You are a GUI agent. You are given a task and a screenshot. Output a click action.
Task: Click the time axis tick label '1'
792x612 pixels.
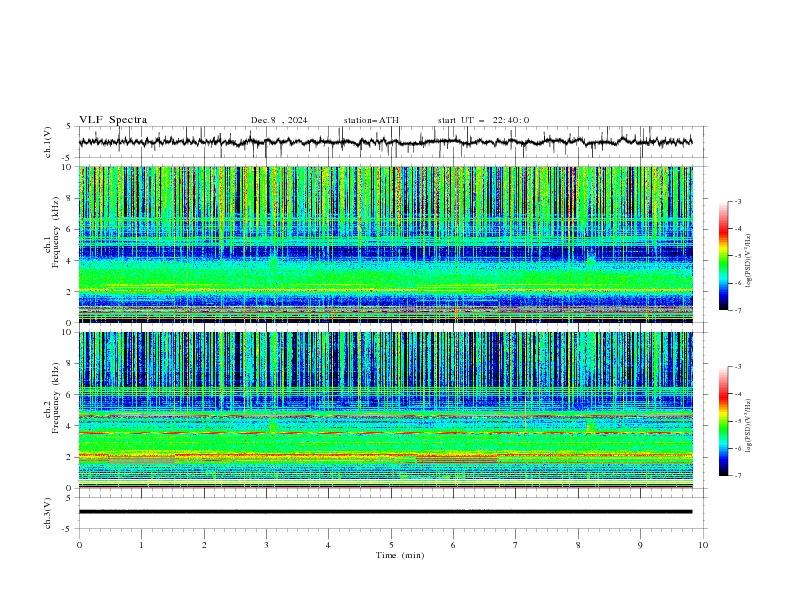[141, 545]
